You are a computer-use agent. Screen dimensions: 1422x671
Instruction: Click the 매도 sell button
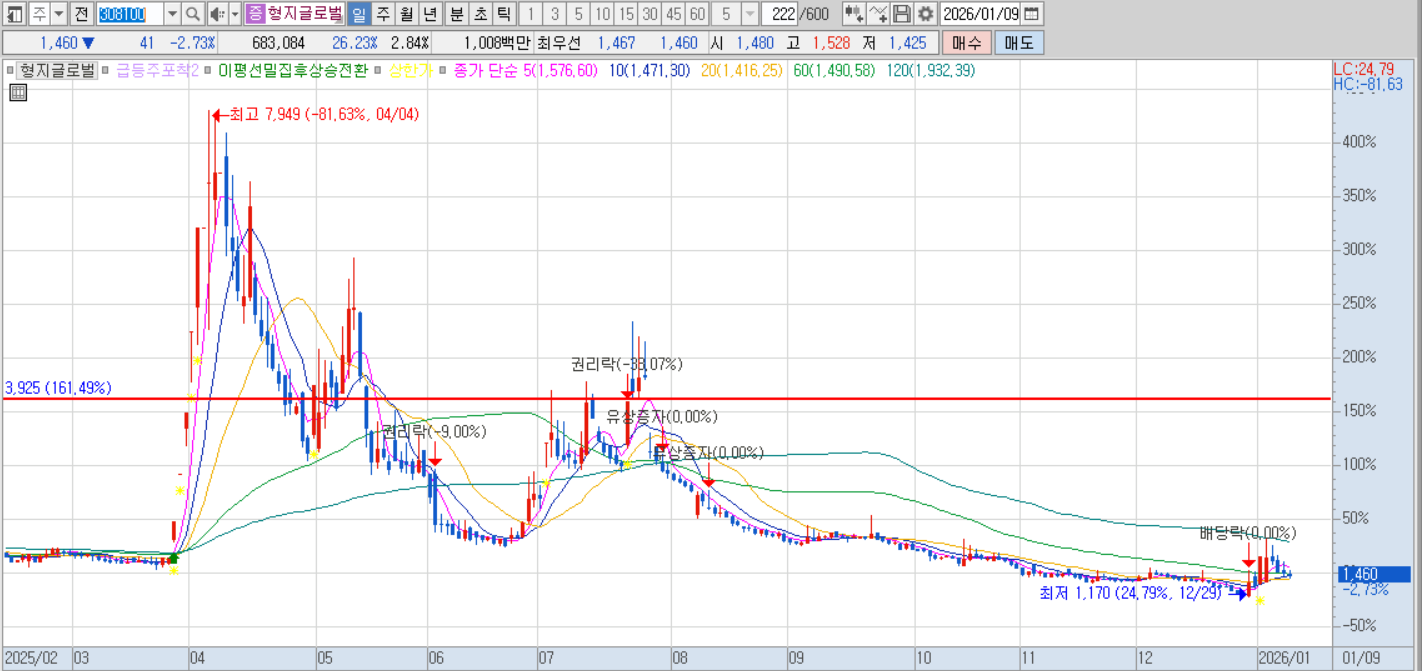pos(1019,43)
